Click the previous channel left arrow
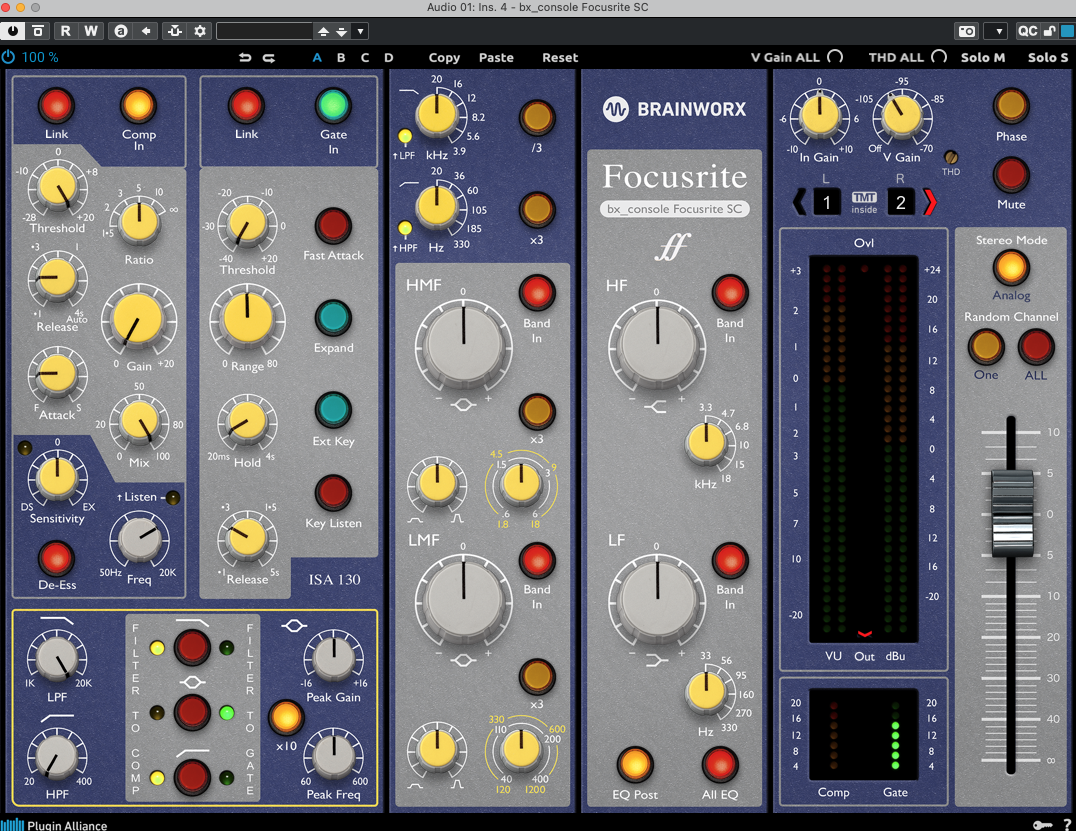The image size is (1076, 831). [x=799, y=202]
